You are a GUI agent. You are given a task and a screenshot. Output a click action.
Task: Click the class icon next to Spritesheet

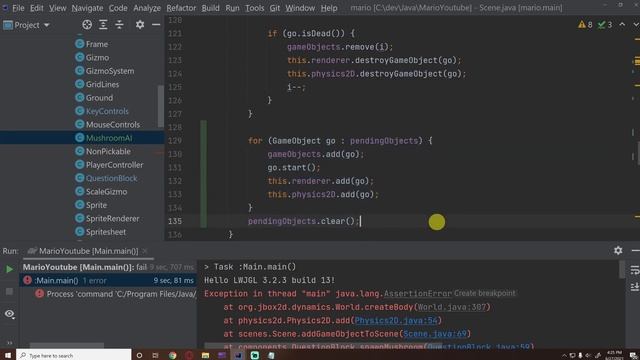(80, 231)
